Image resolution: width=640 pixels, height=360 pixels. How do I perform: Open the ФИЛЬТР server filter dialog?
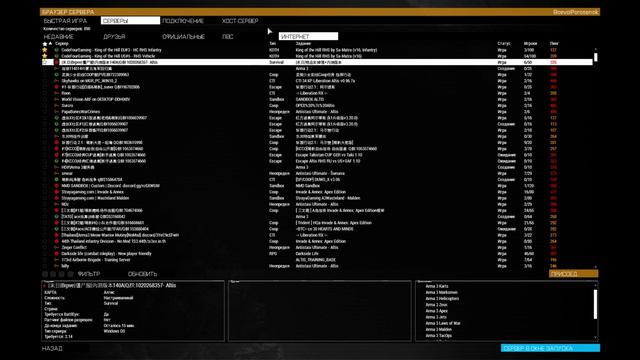[89, 274]
